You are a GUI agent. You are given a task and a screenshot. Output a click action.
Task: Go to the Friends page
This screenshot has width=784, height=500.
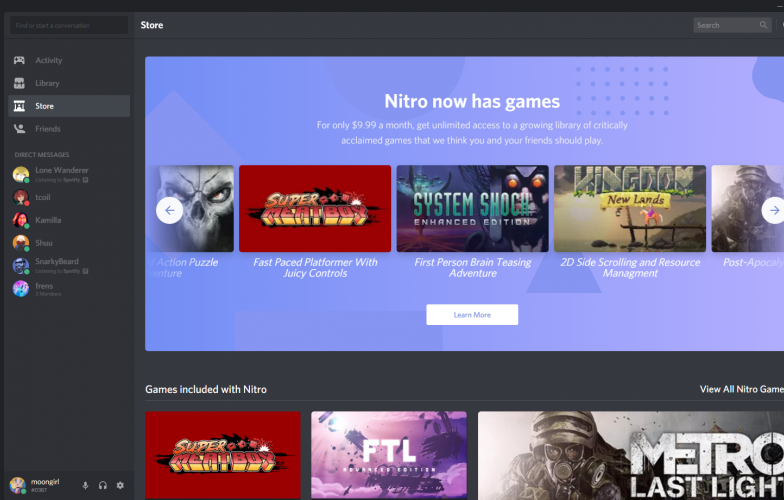coord(47,129)
